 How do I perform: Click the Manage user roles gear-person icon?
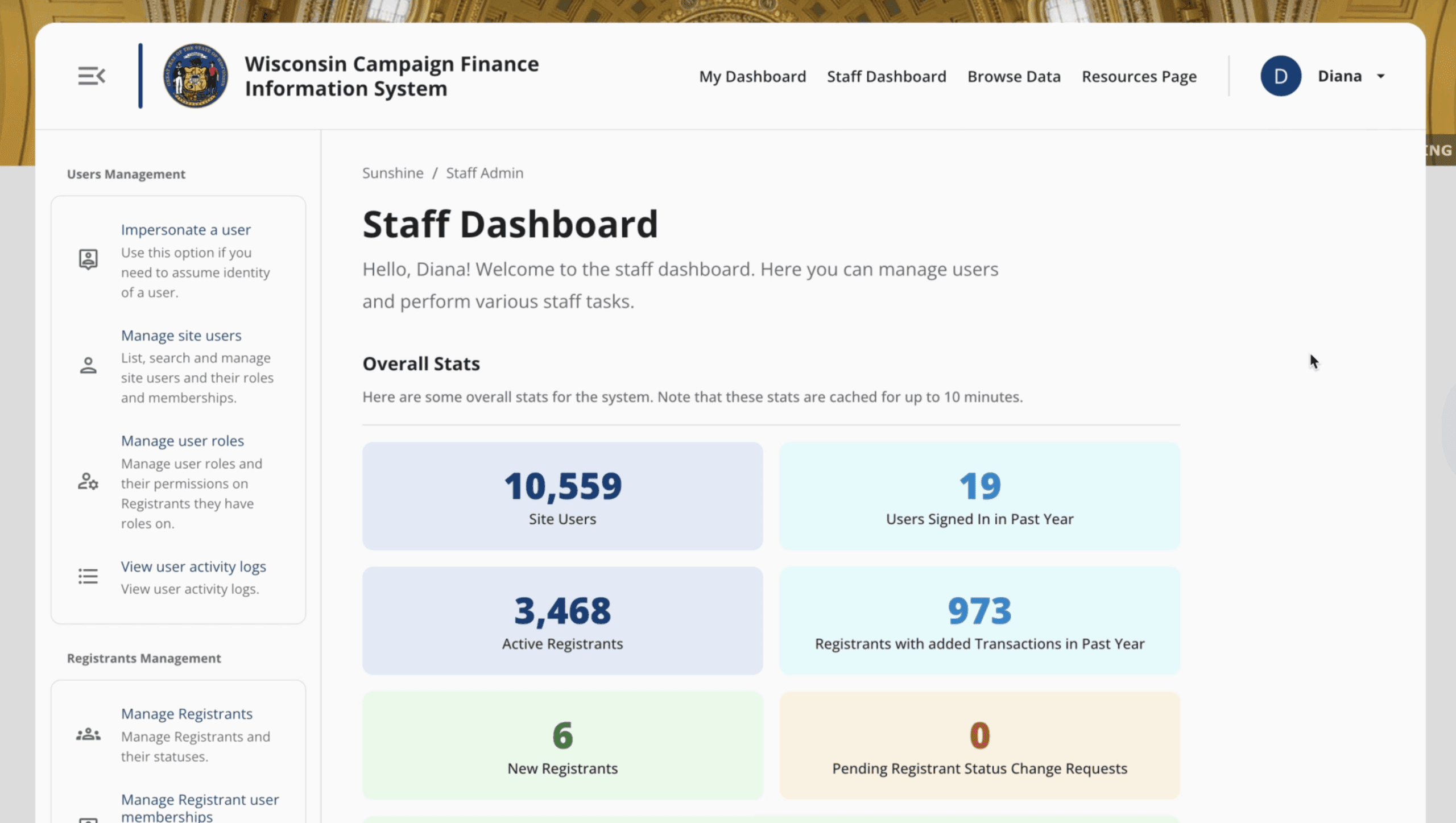(x=88, y=482)
